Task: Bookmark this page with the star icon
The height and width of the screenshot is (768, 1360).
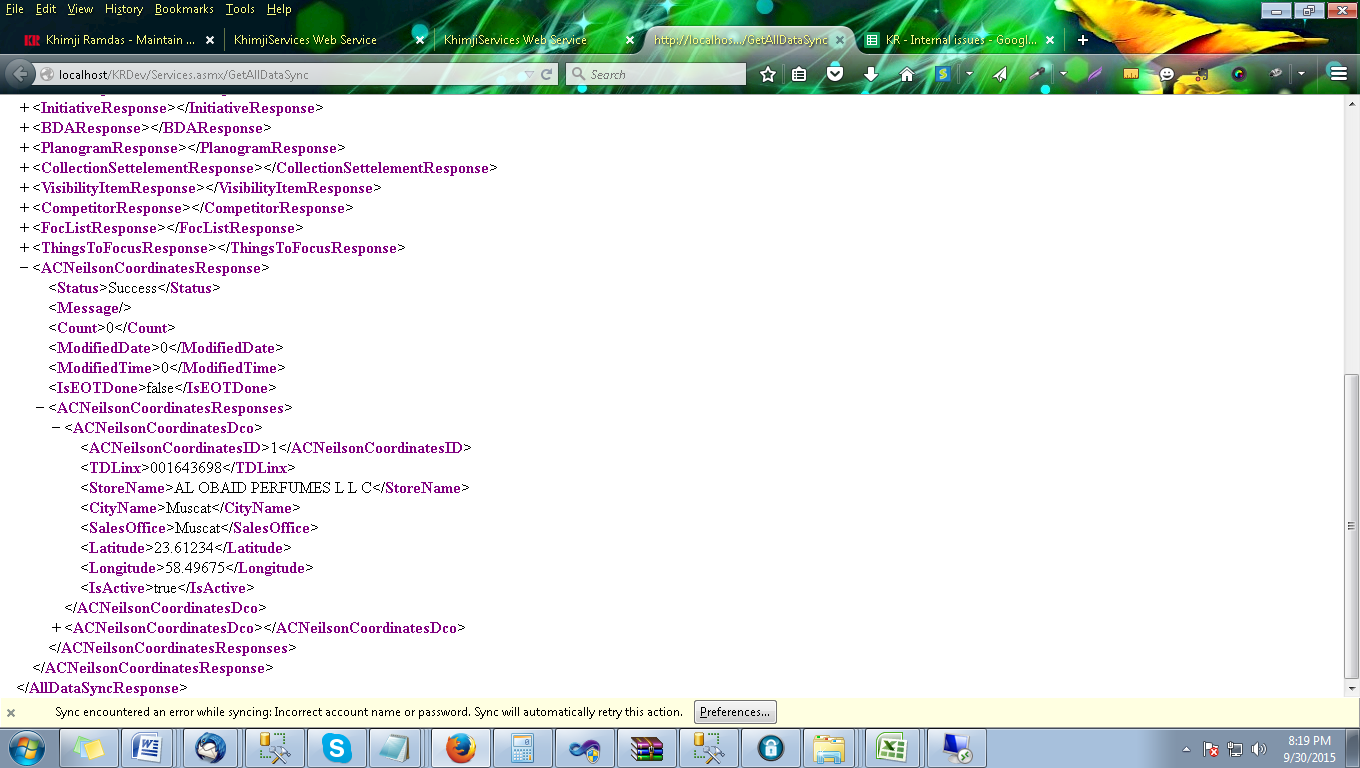Action: point(768,74)
